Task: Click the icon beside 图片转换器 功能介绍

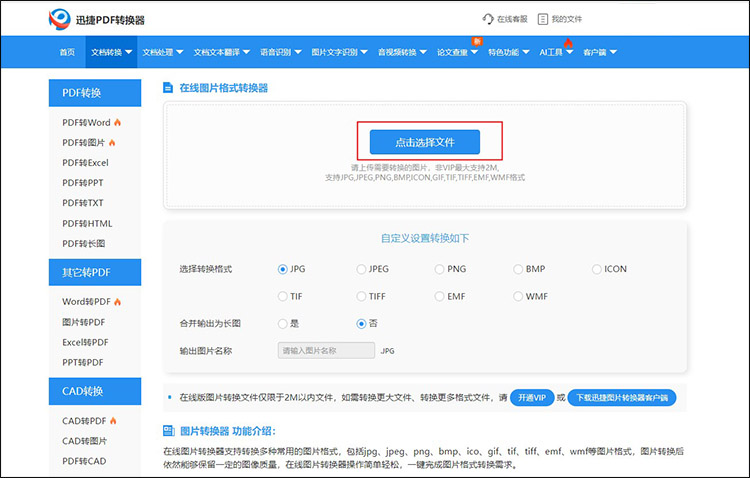Action: 169,431
